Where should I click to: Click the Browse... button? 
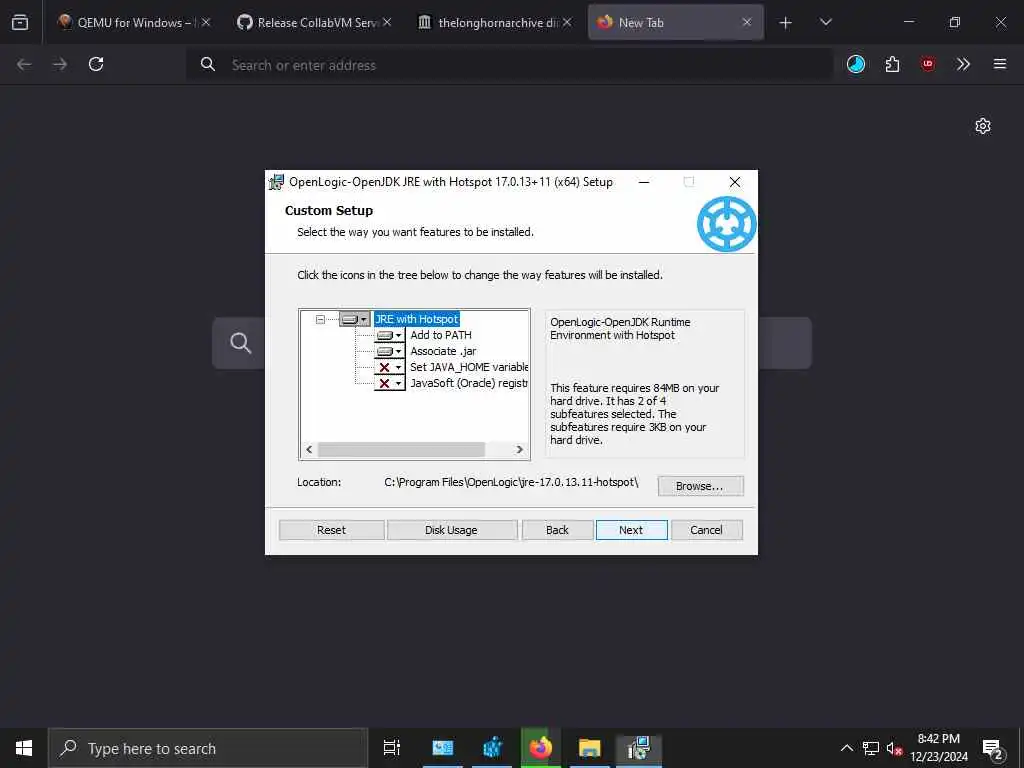pyautogui.click(x=700, y=486)
